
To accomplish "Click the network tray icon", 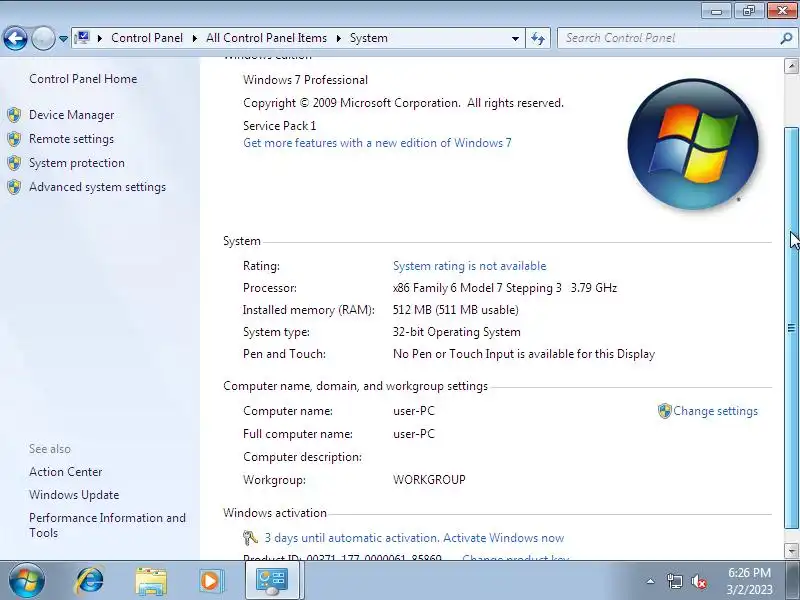I will click(x=675, y=581).
